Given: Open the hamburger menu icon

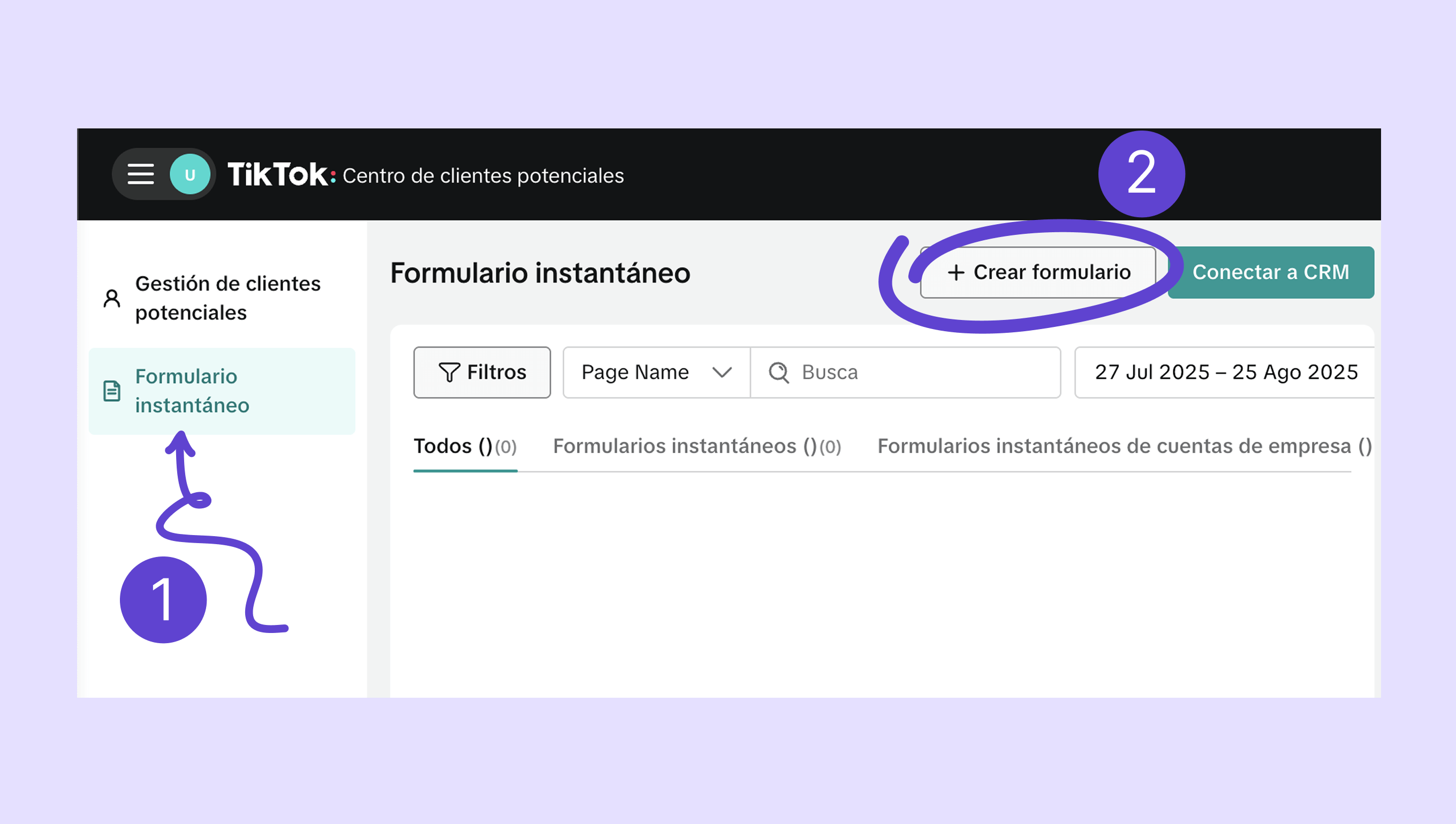Looking at the screenshot, I should click(140, 174).
